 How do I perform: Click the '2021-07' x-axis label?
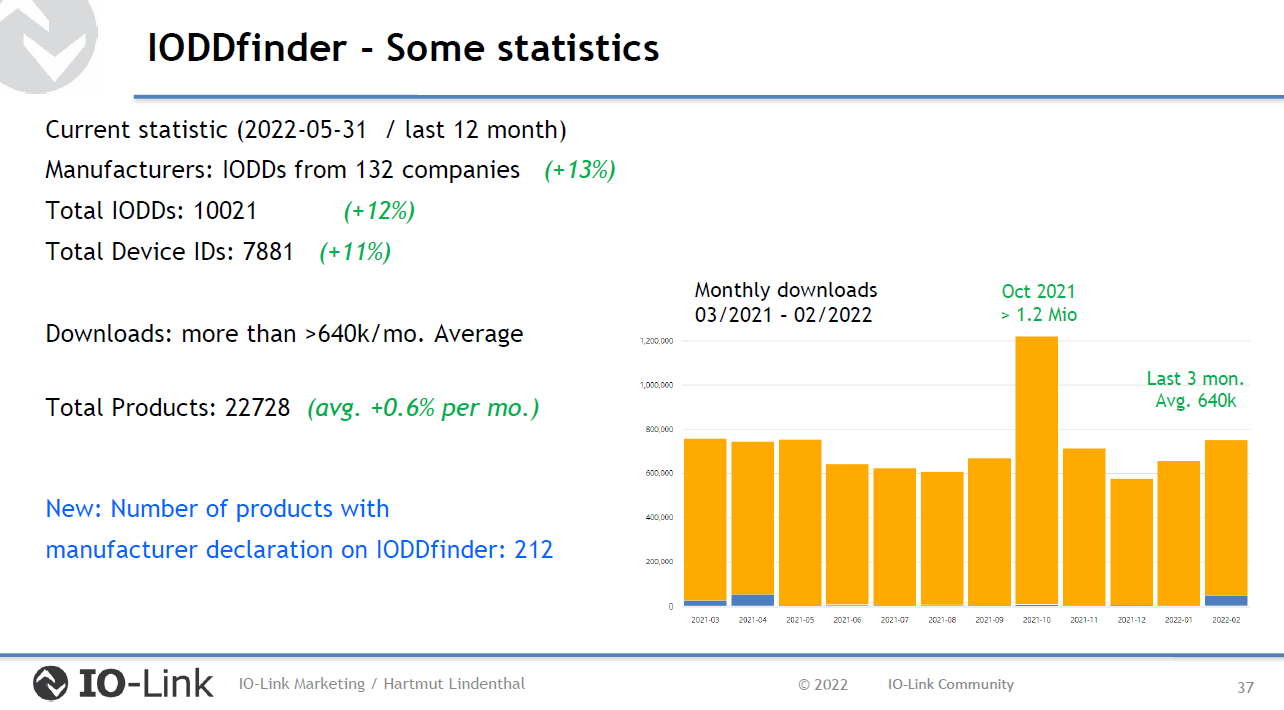click(895, 620)
